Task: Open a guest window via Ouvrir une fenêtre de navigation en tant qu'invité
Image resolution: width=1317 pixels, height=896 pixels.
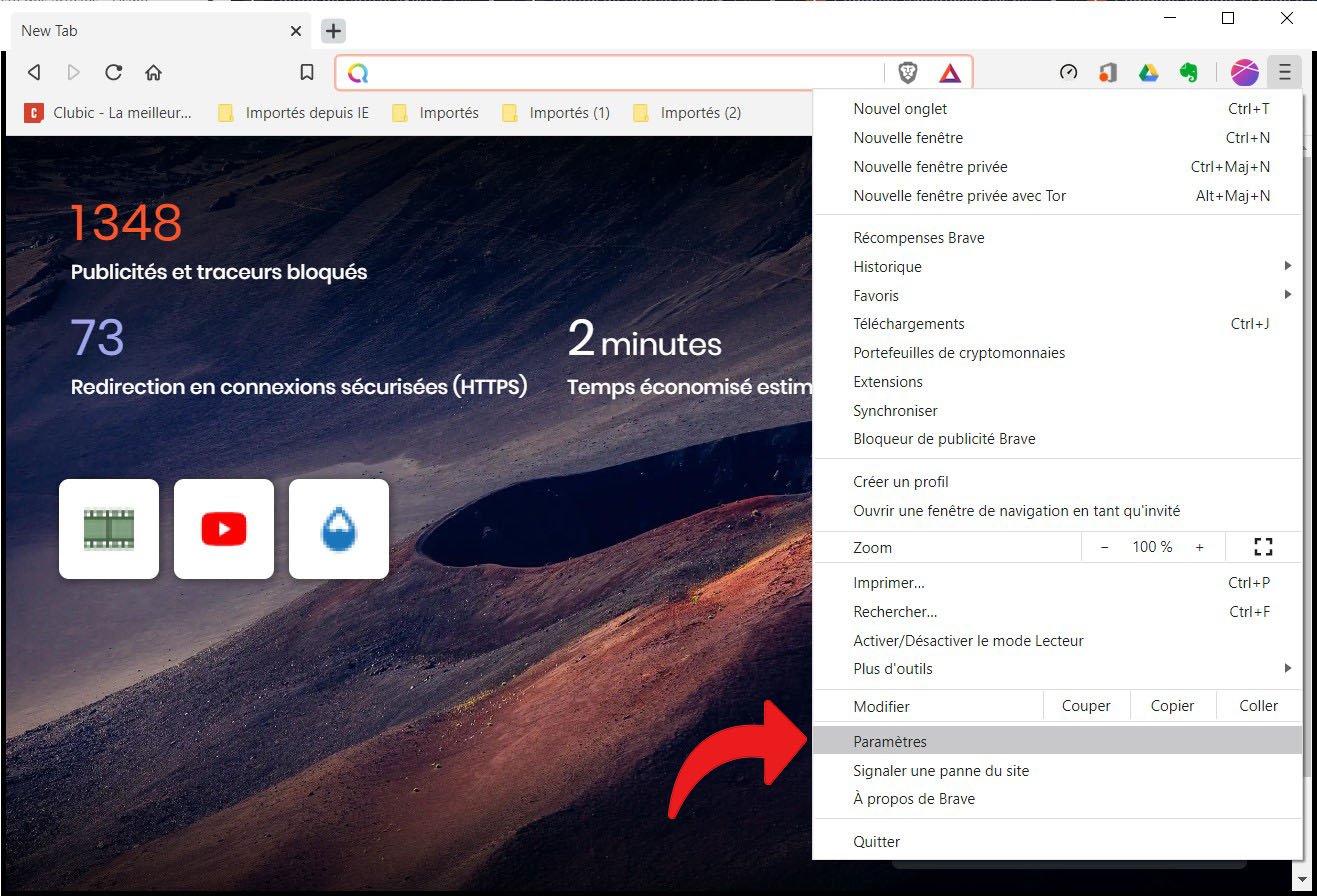Action: click(x=1058, y=511)
